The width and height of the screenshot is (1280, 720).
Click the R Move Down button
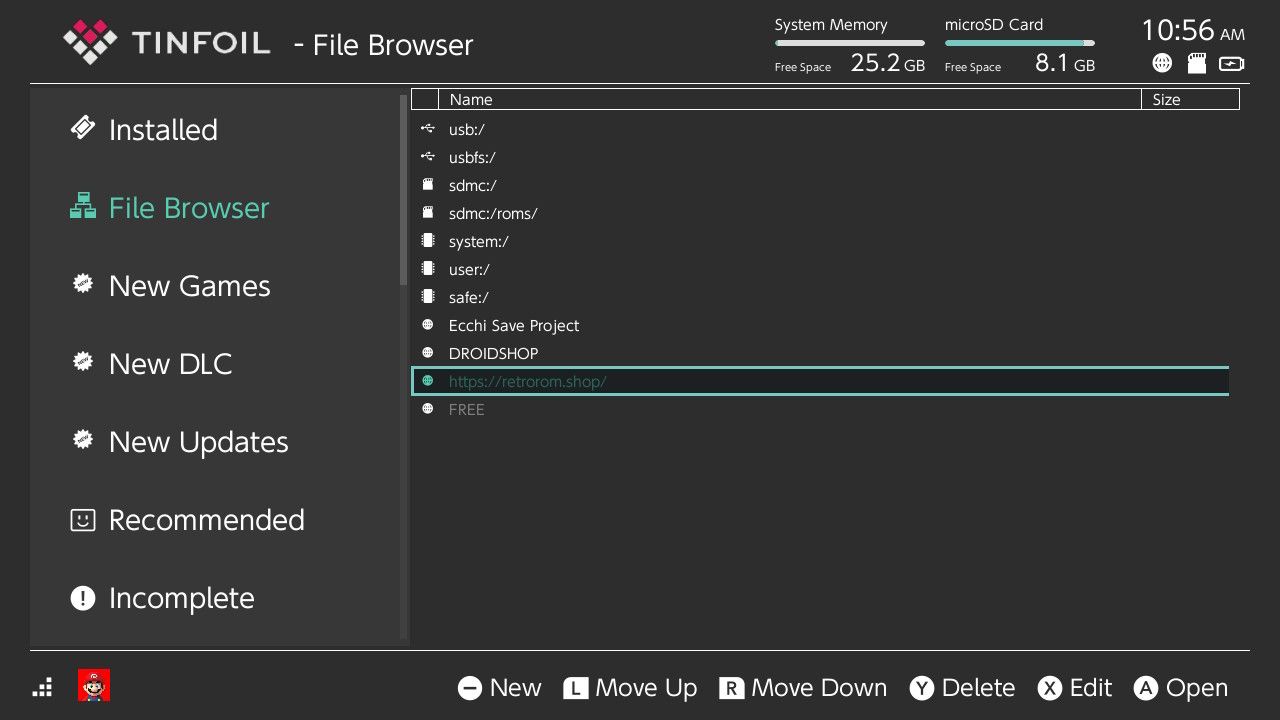click(803, 688)
